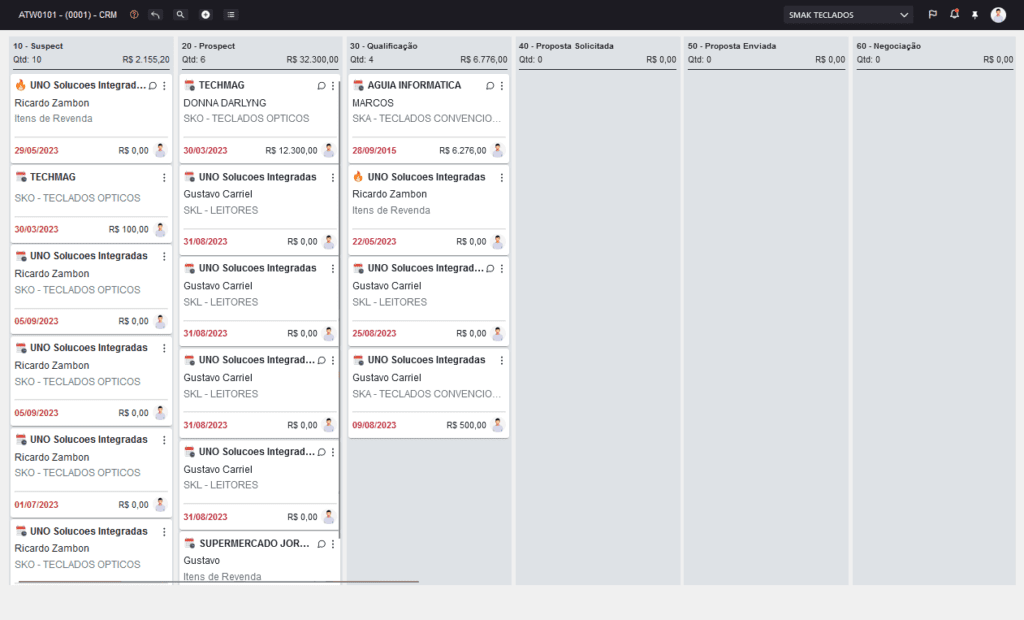Open comments on the 29/05/2023 Suspect card
The image size is (1024, 620).
tap(153, 86)
